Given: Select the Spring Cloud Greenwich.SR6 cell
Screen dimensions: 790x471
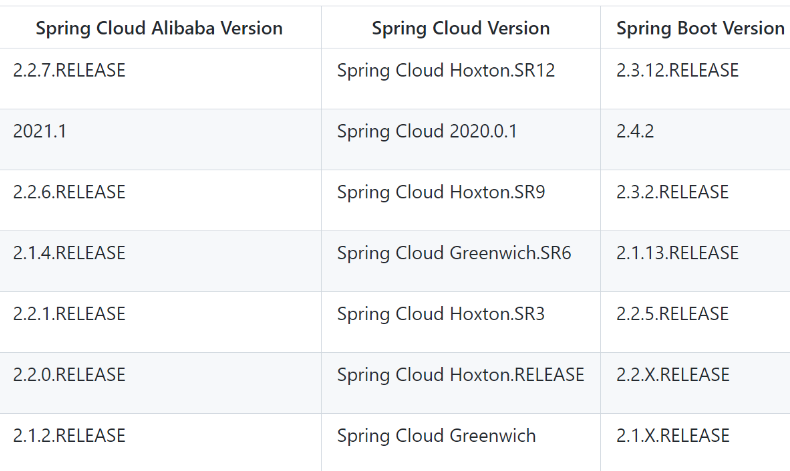Looking at the screenshot, I should point(453,253).
